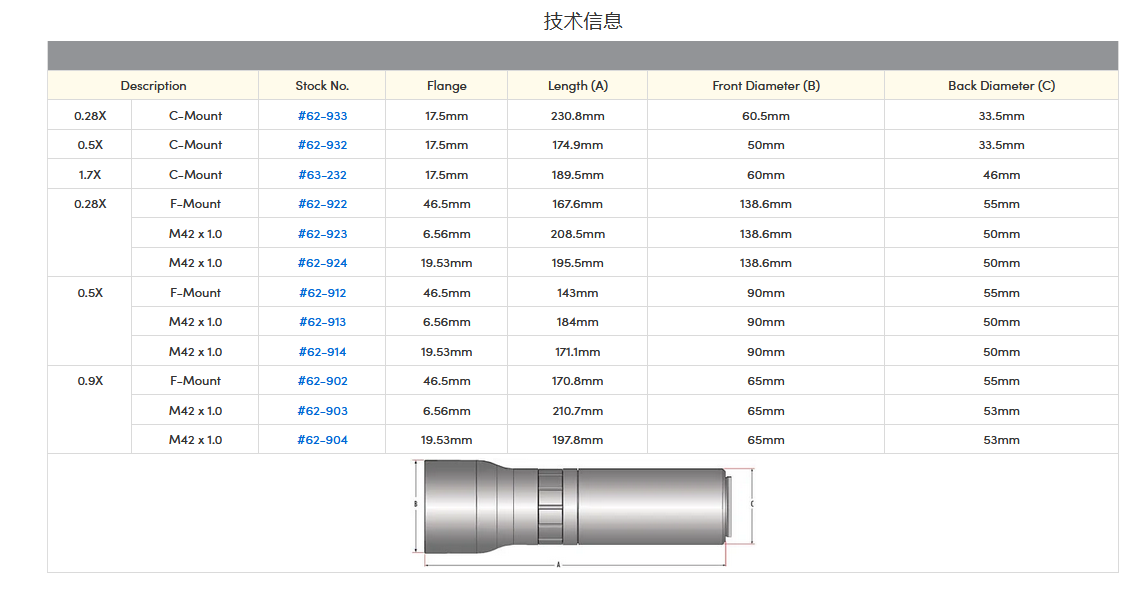1136x592 pixels.
Task: Click the 技术信息 section heading
Action: 583,21
